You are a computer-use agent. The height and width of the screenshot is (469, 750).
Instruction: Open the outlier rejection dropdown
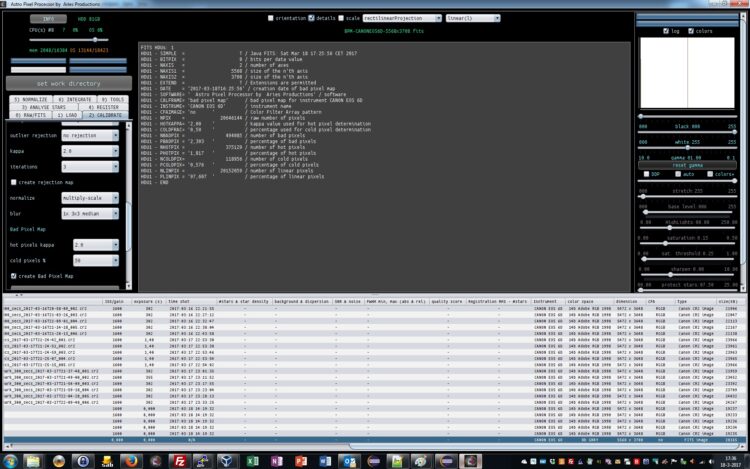click(90, 135)
